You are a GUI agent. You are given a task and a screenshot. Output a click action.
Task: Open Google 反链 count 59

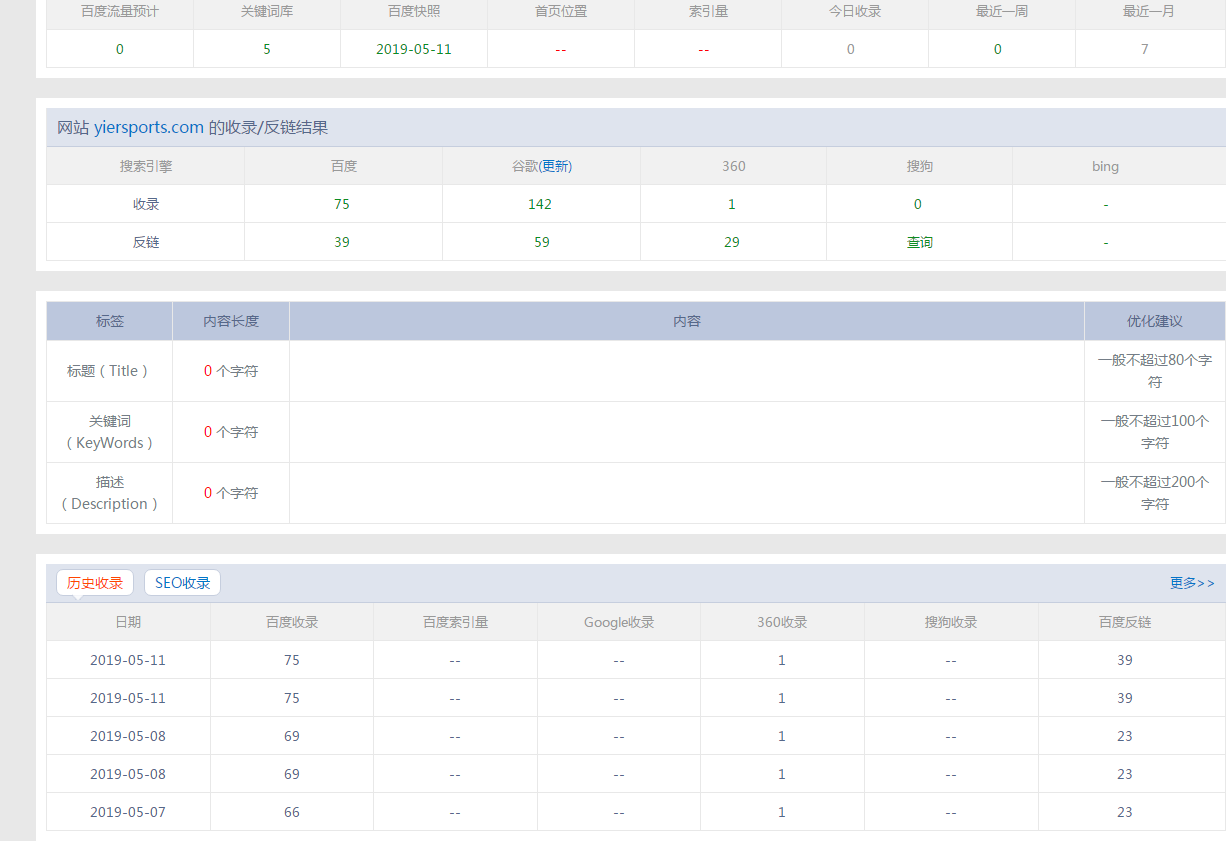click(541, 242)
